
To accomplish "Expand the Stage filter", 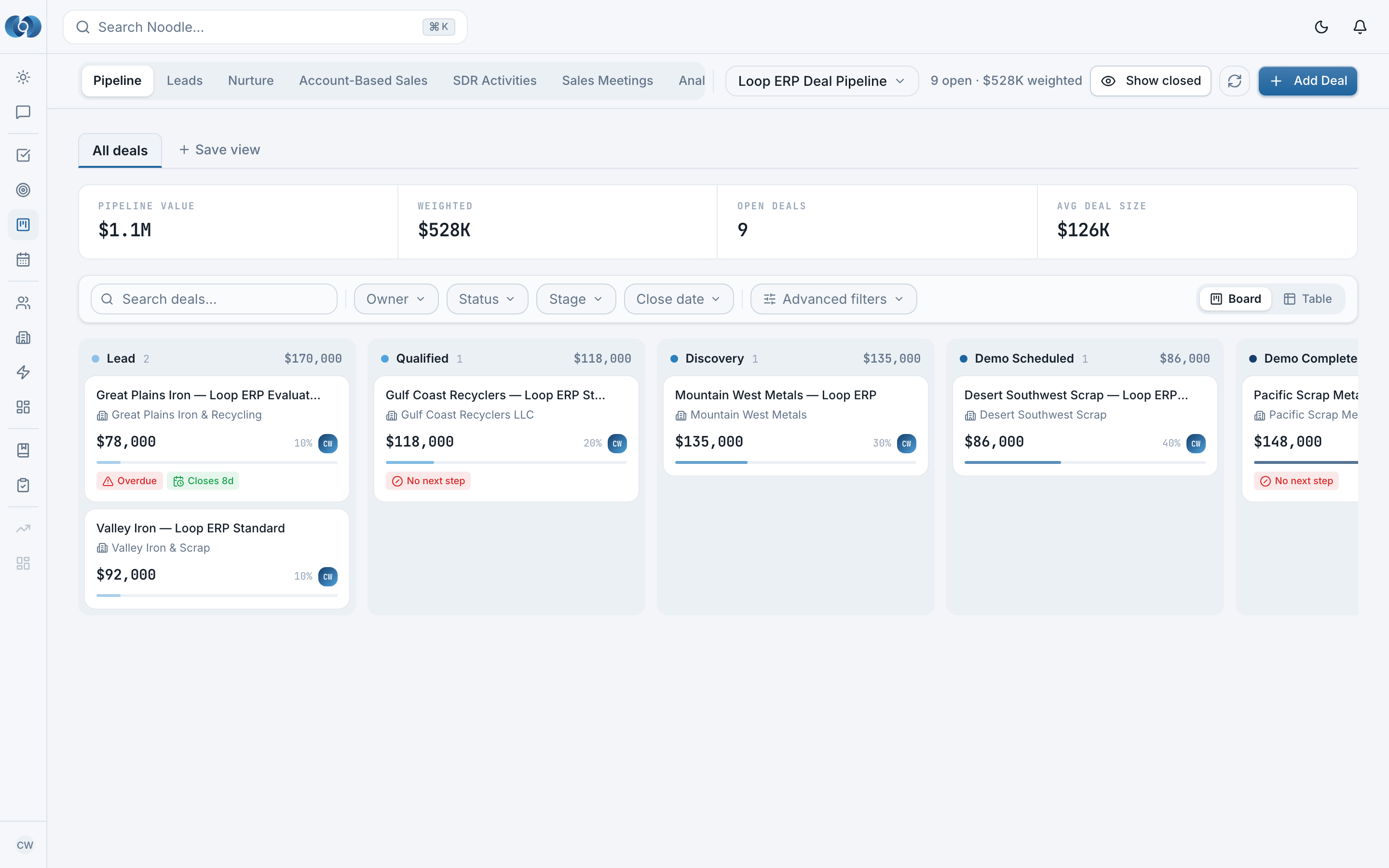I will (576, 299).
